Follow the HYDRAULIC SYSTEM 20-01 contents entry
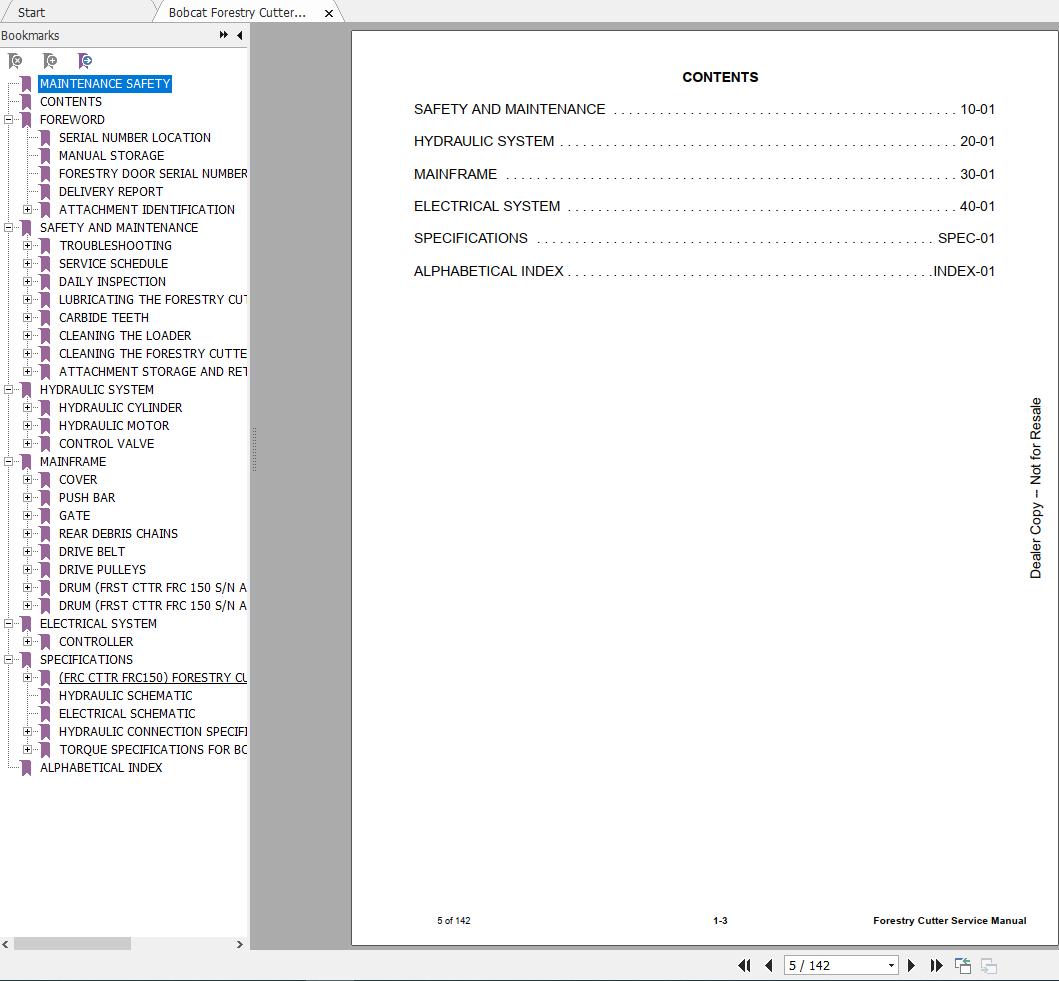The height and width of the screenshot is (981, 1059). (704, 141)
